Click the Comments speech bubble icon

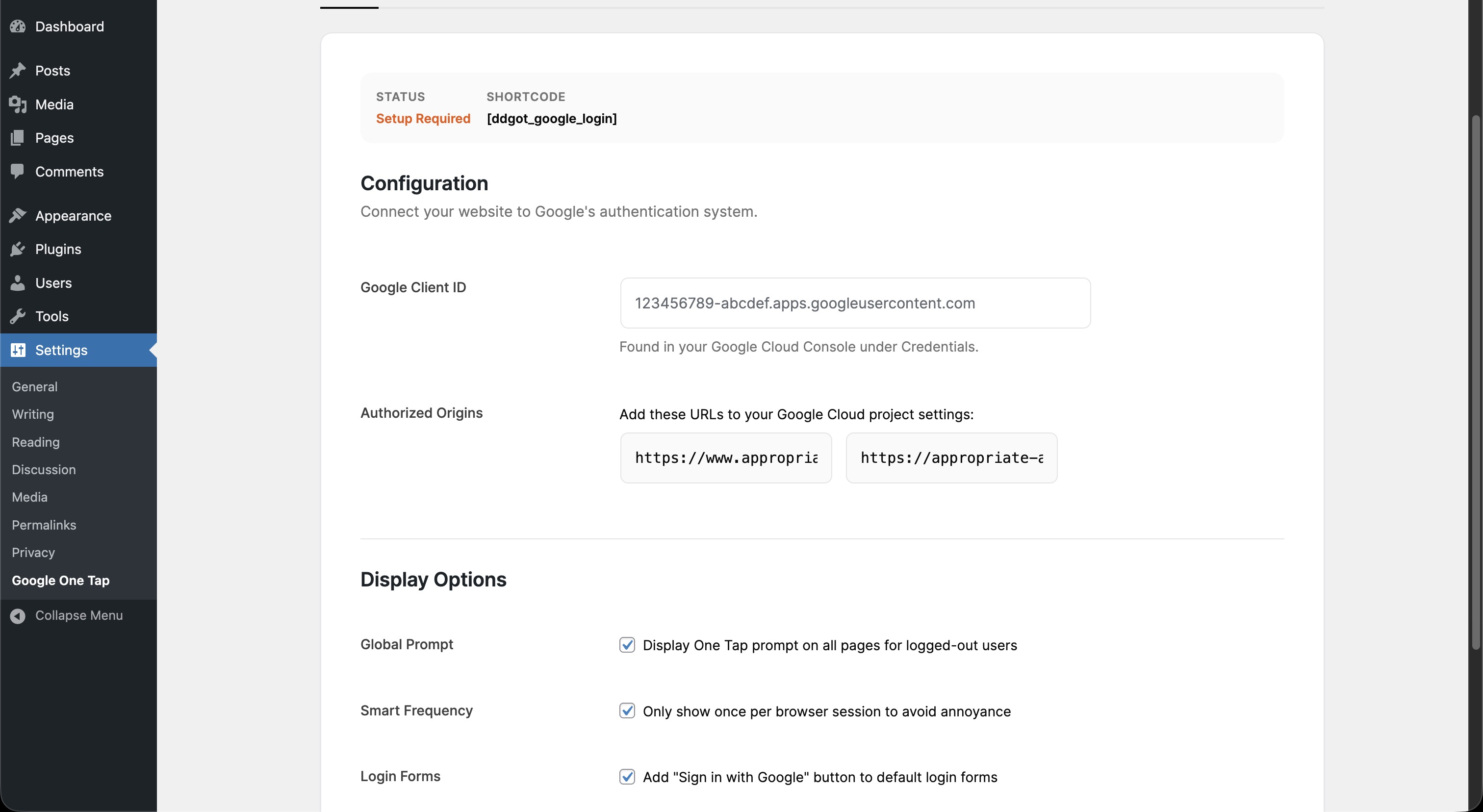[18, 171]
